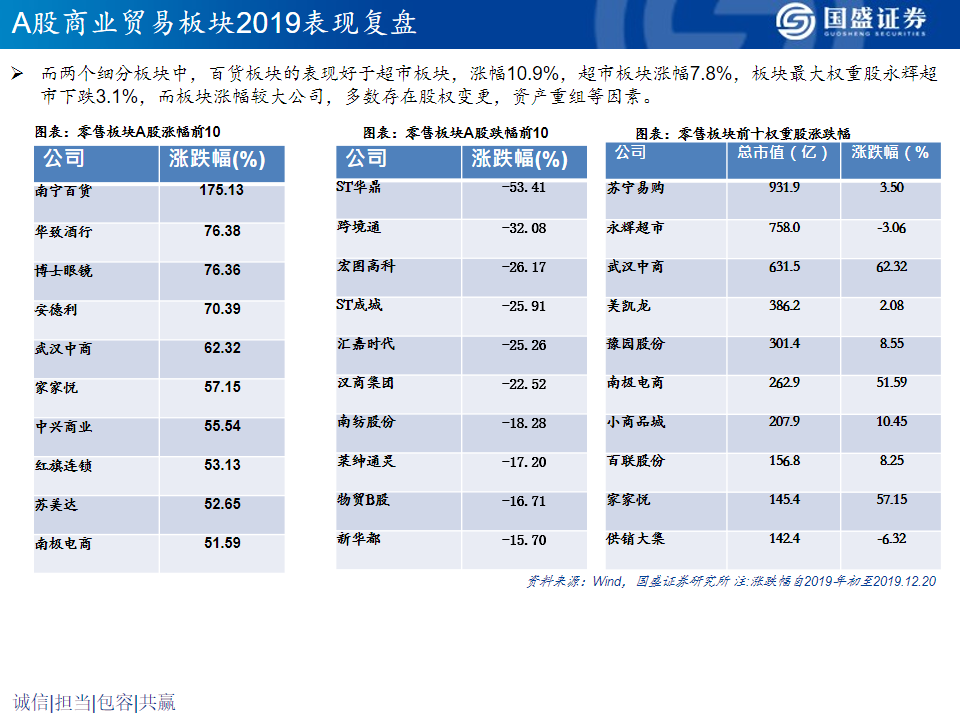Screen dimensions: 960x720
Task: Click the value -22.52
Action: (x=523, y=384)
